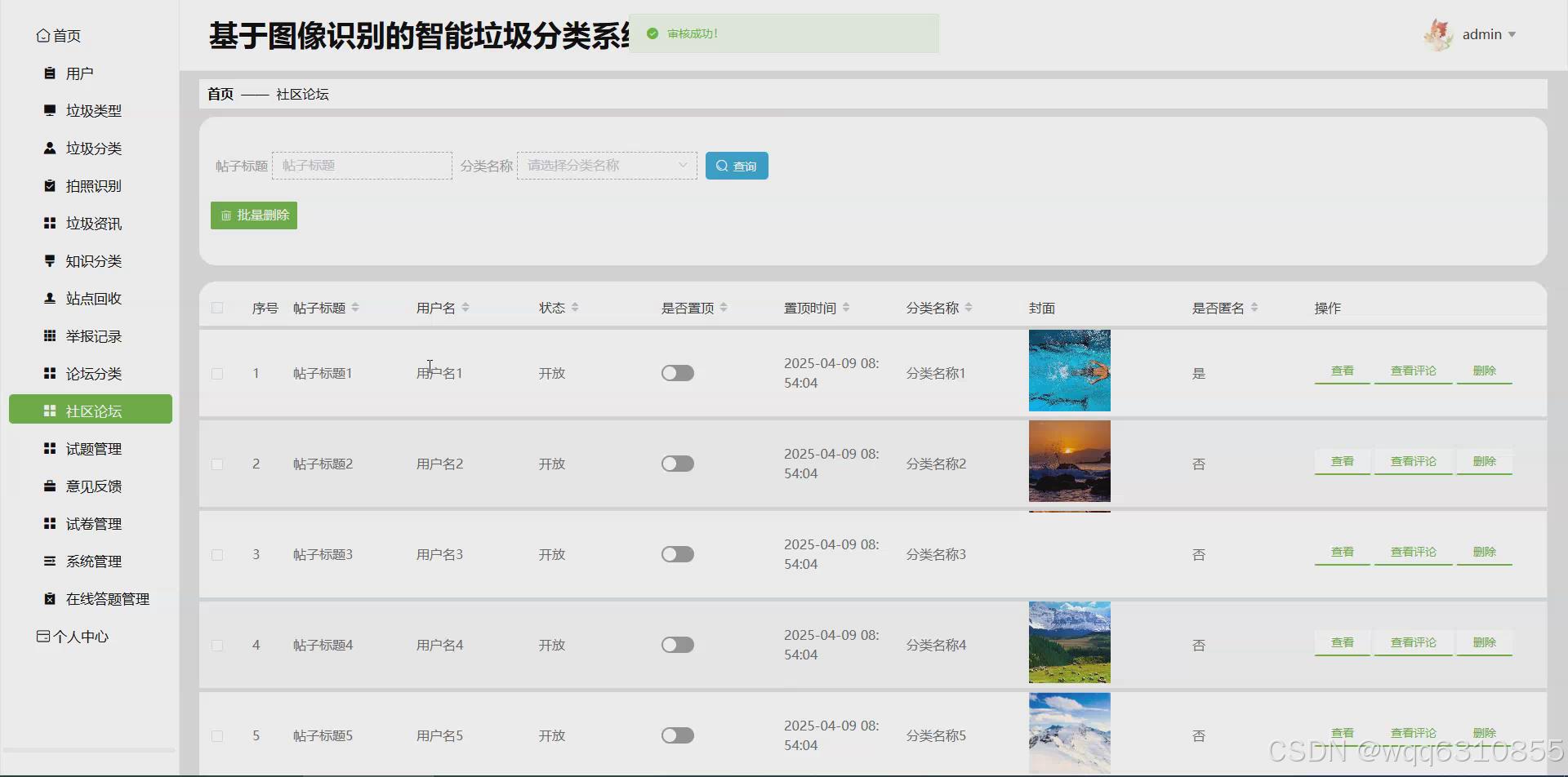
Task: Click 删除 for 帖子标题3
Action: [x=1485, y=553]
